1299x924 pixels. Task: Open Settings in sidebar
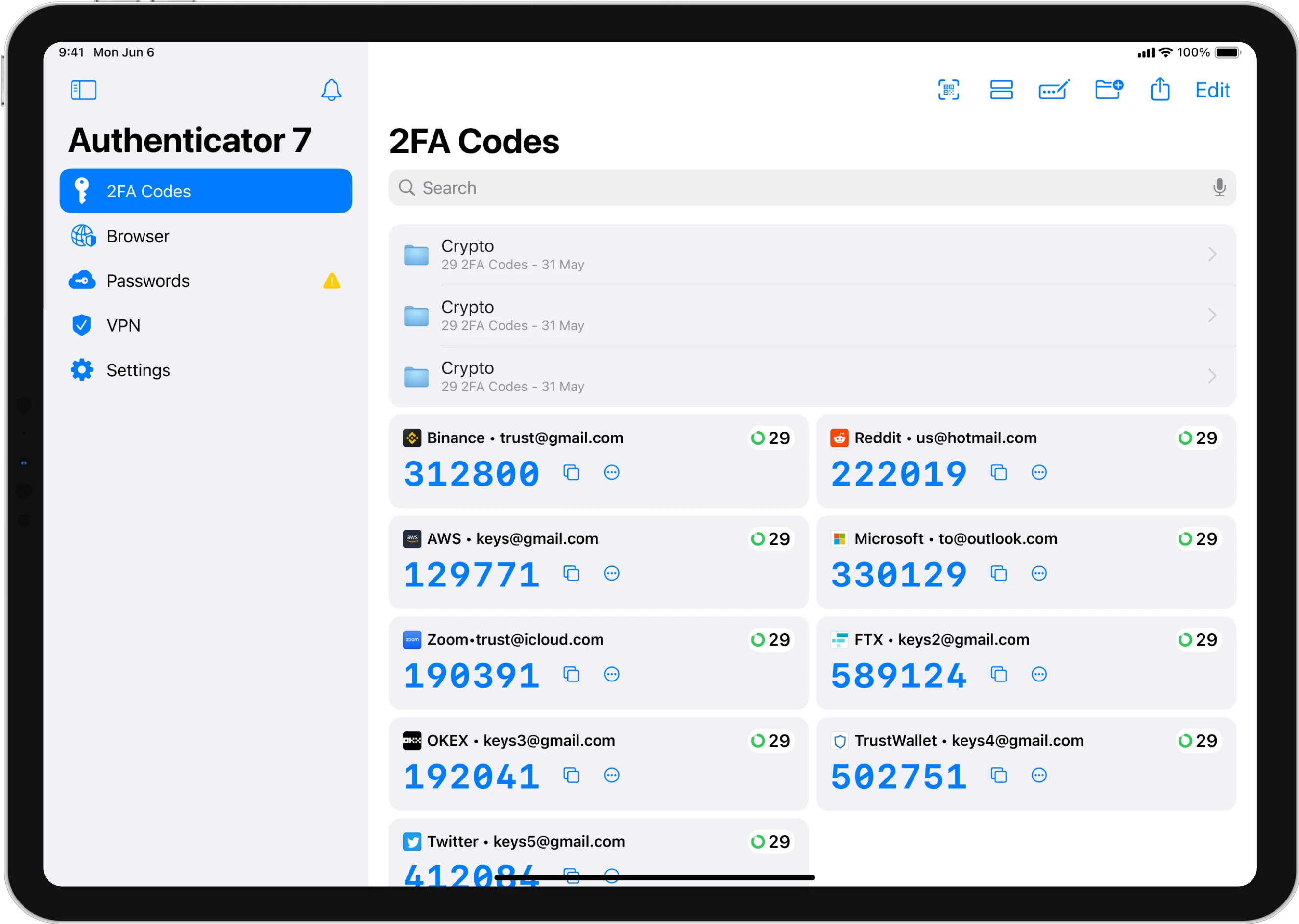205,370
